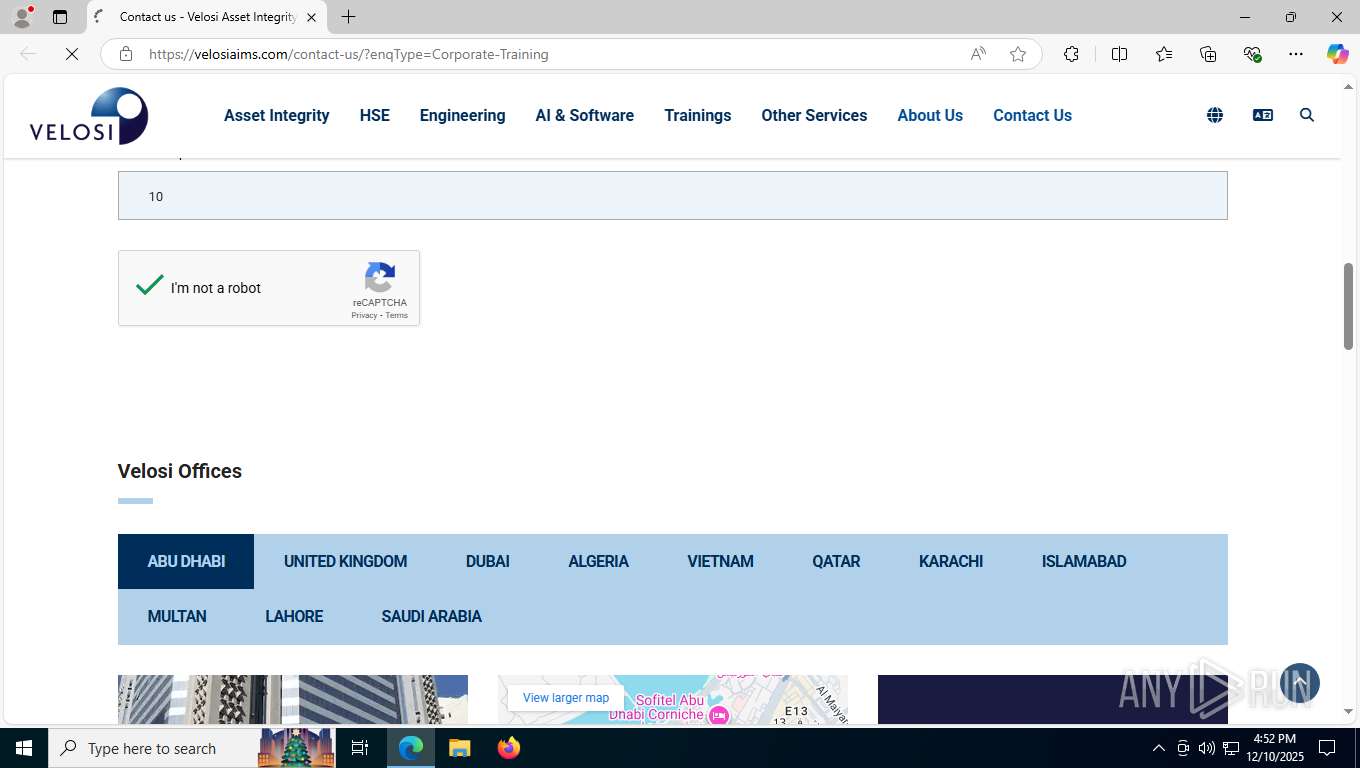Open the volume icon in system tray
This screenshot has height=768, width=1360.
click(x=1207, y=748)
